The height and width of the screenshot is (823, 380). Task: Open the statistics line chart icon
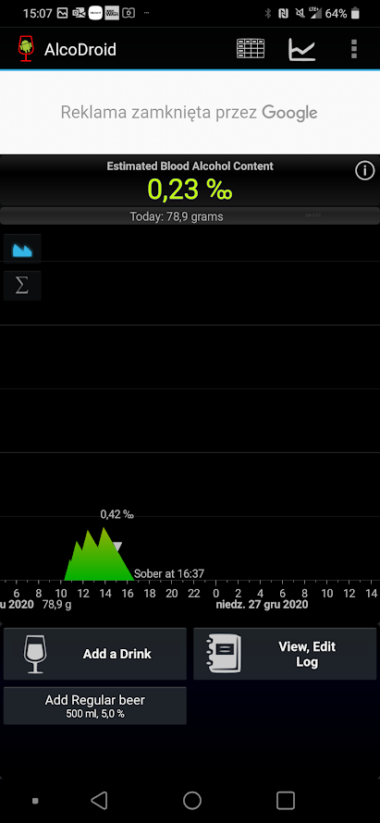(x=302, y=49)
